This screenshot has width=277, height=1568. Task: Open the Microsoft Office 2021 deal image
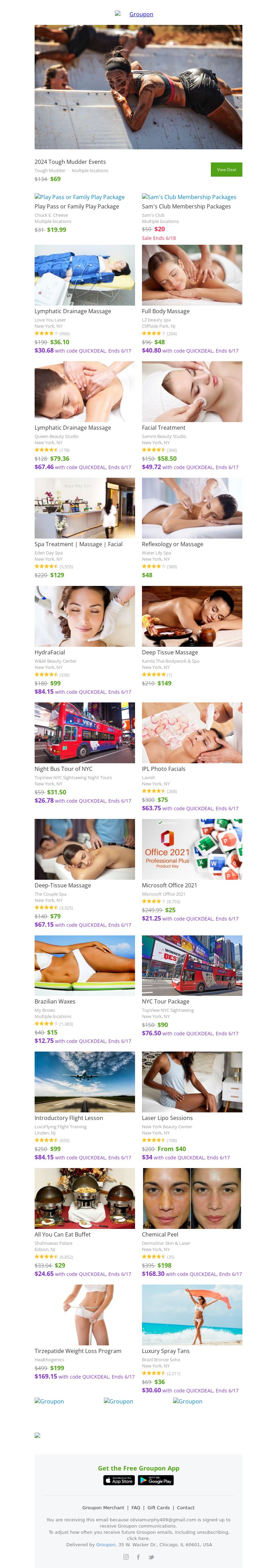[x=192, y=849]
